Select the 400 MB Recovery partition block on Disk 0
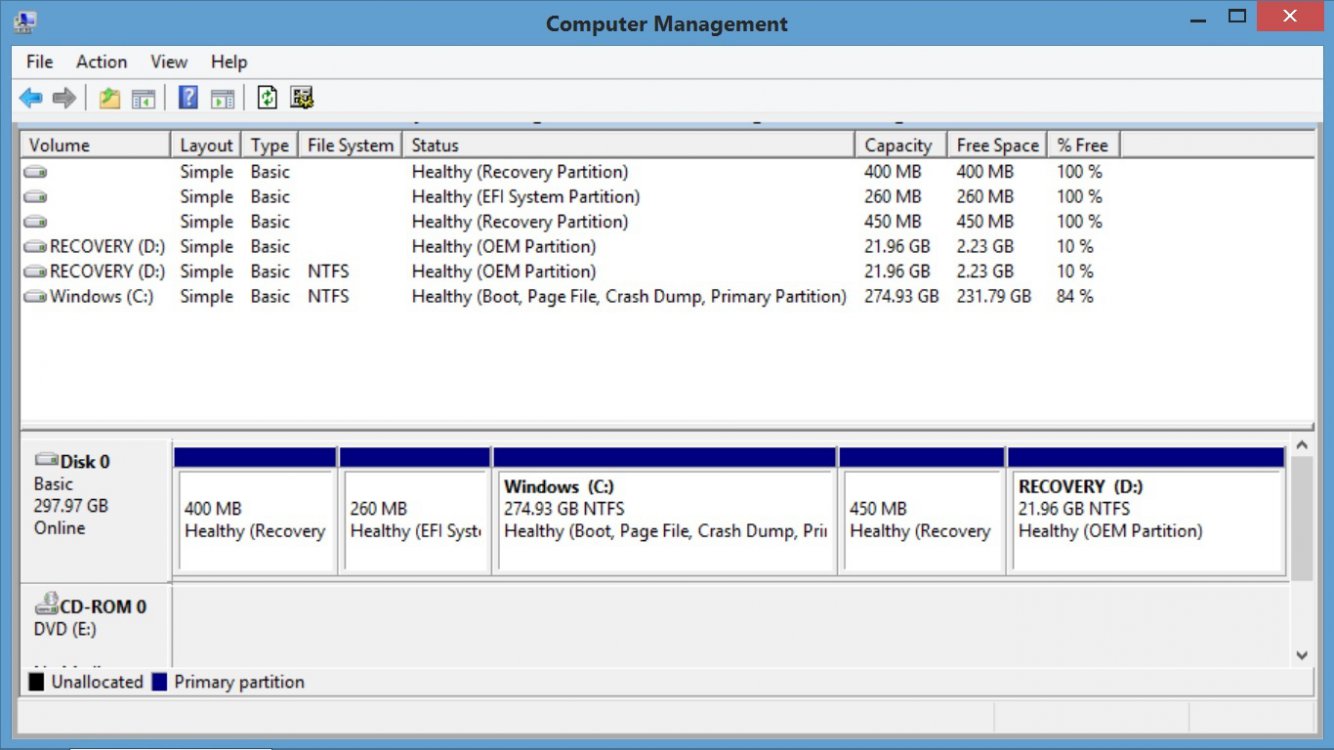Screen dimensions: 1334x750 click(255, 511)
